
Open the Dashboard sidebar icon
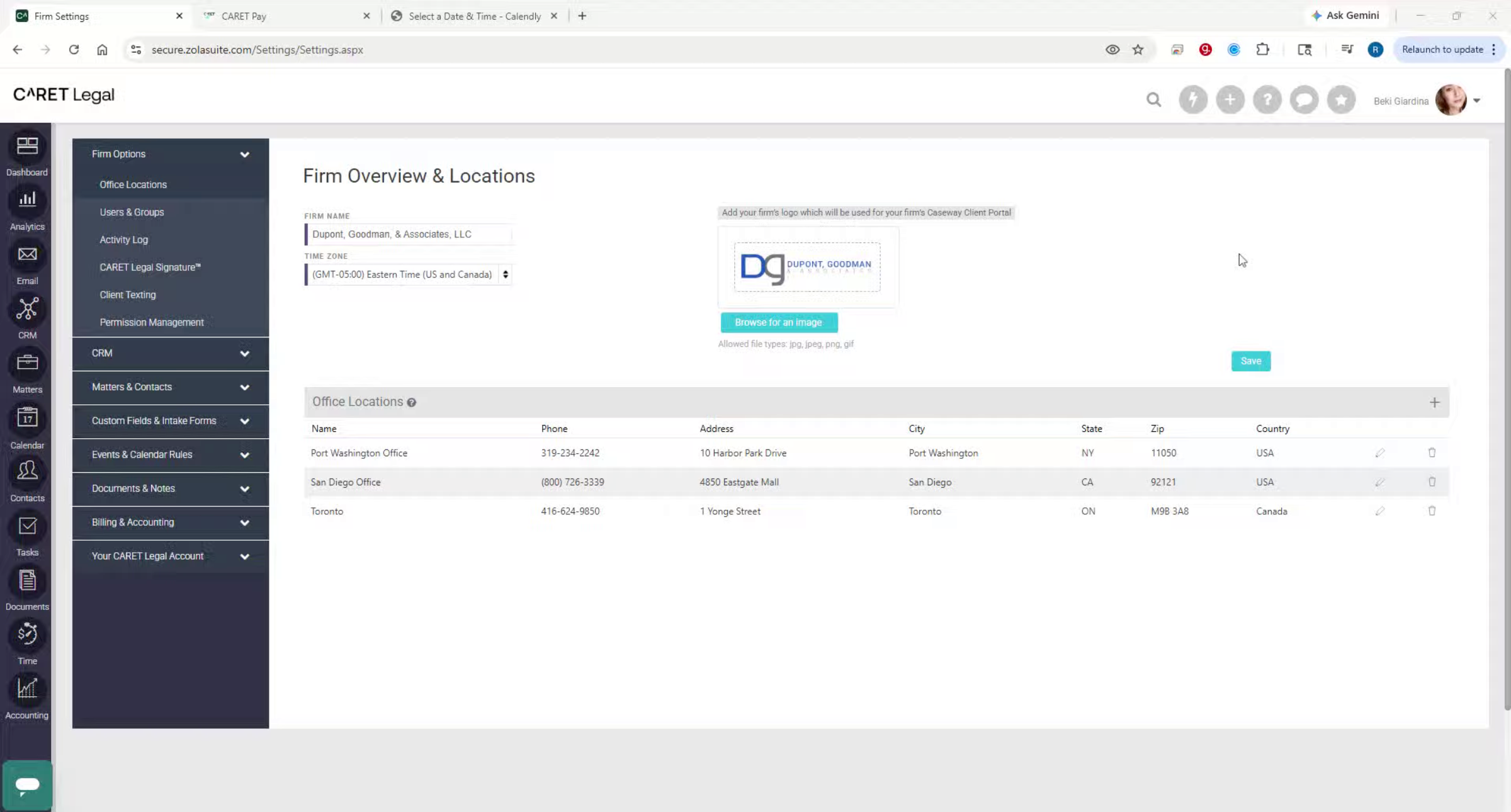[26, 147]
